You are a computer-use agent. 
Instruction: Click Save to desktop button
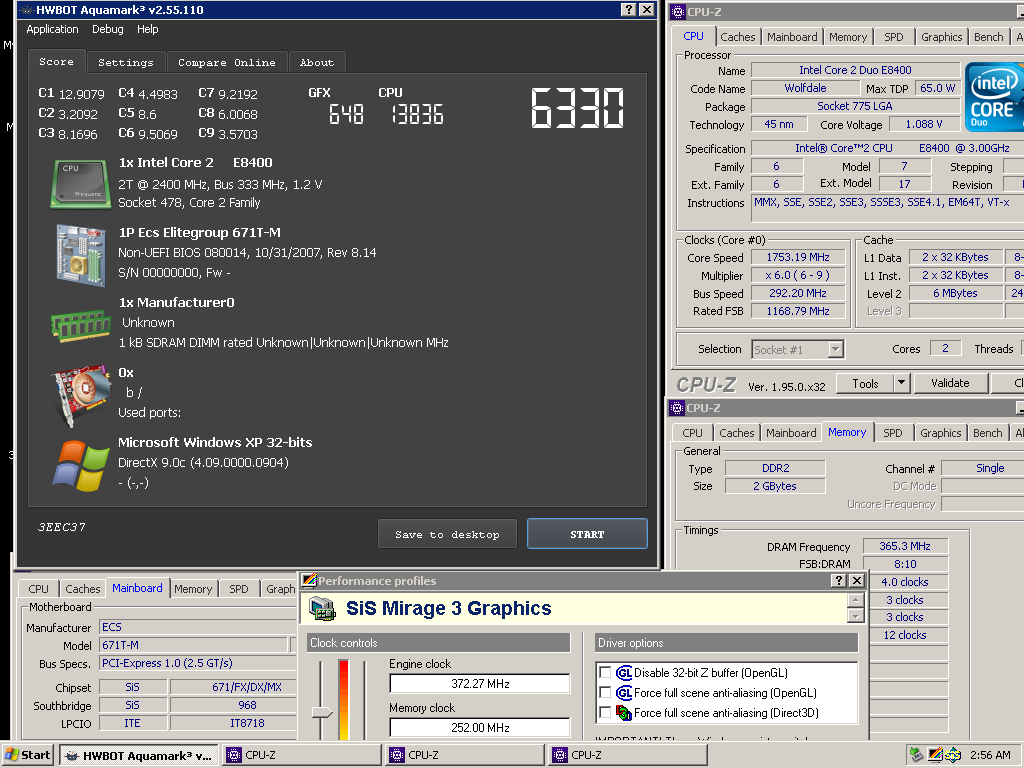(x=447, y=534)
